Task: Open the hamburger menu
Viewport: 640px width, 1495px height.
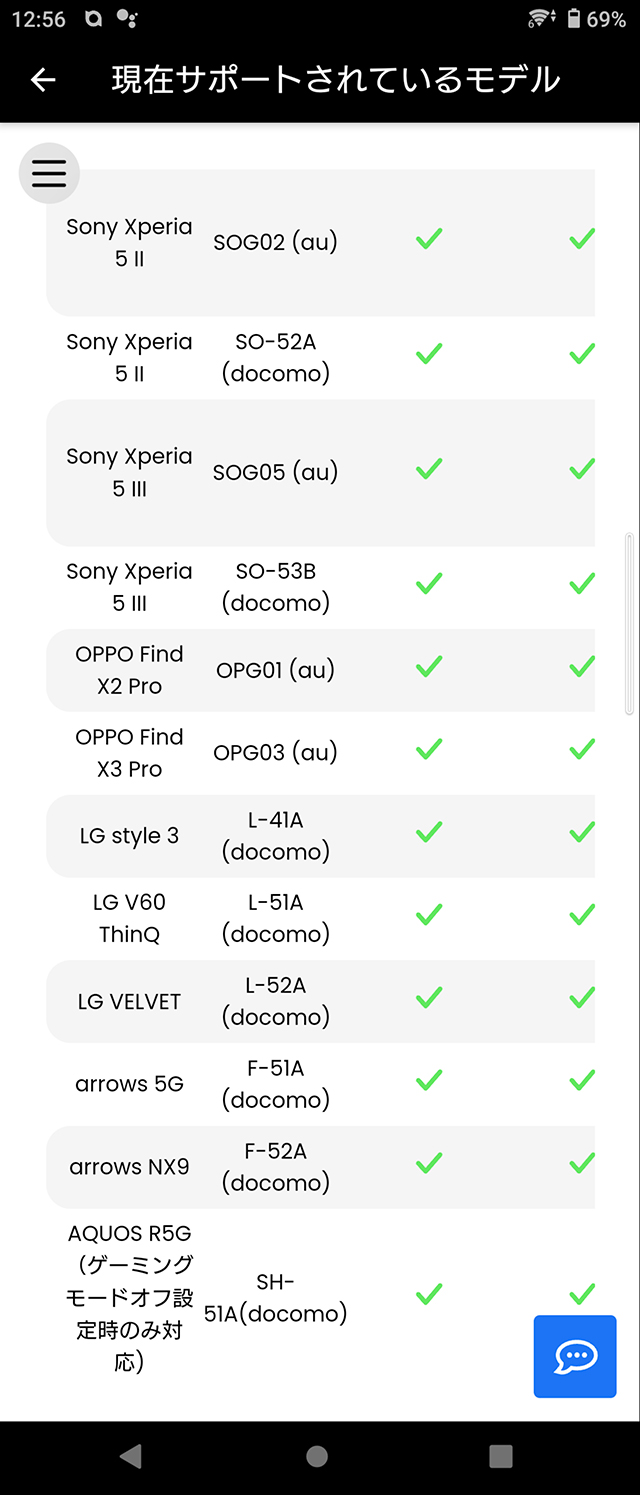Action: [49, 173]
